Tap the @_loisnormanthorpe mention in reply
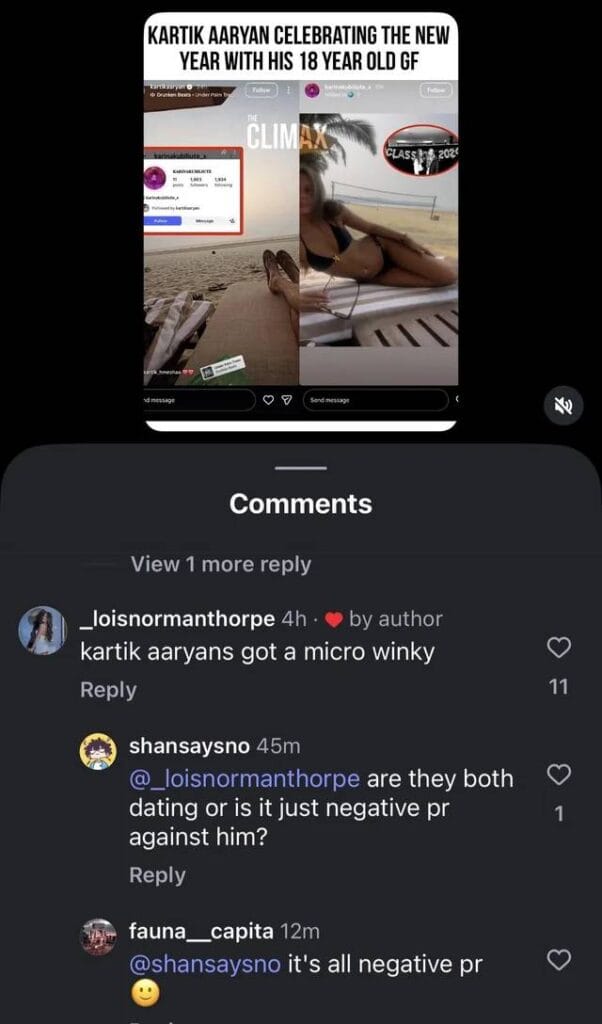602x1024 pixels. tap(244, 778)
